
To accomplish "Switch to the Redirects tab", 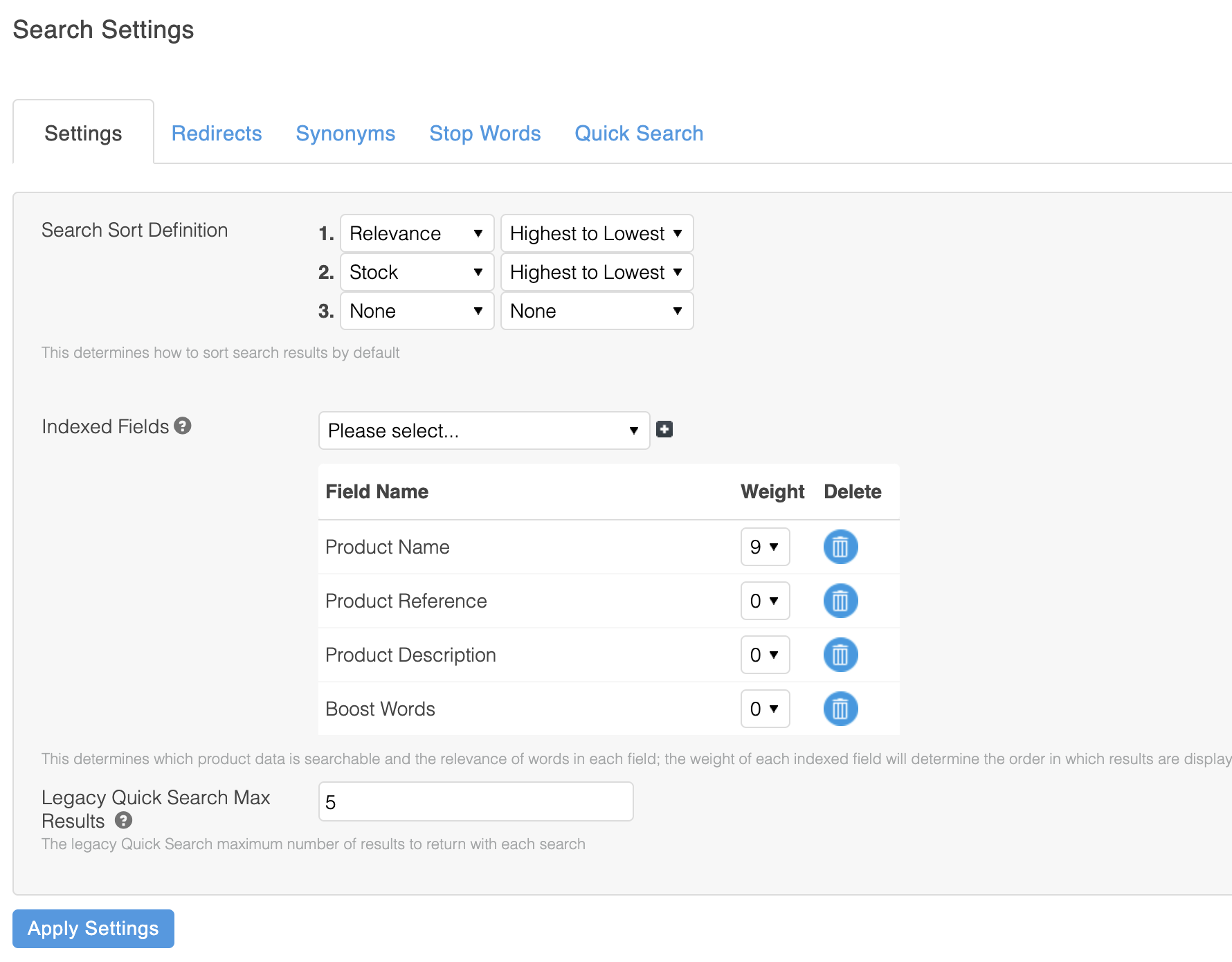I will (217, 133).
